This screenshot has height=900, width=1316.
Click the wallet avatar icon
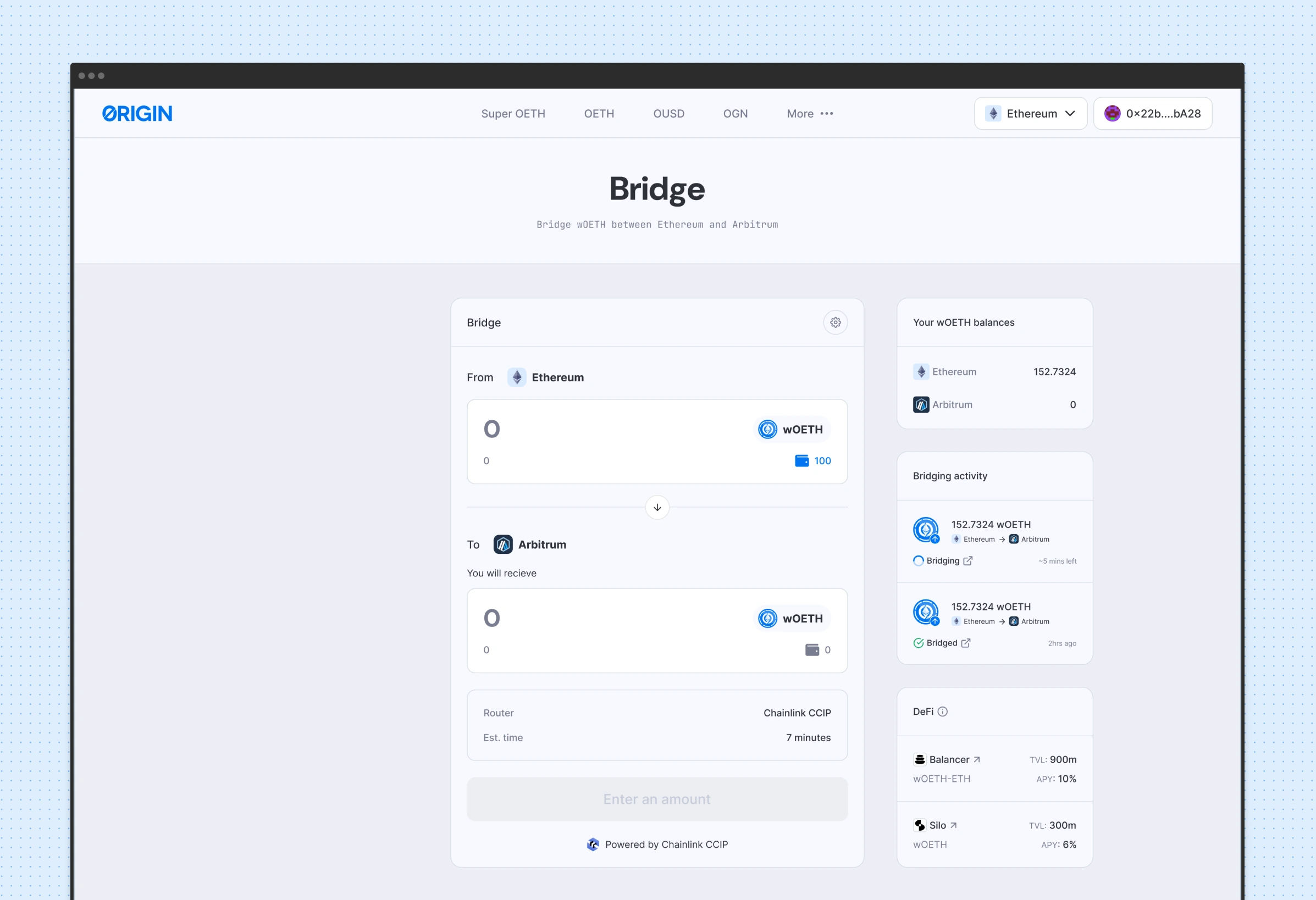[x=1112, y=114]
